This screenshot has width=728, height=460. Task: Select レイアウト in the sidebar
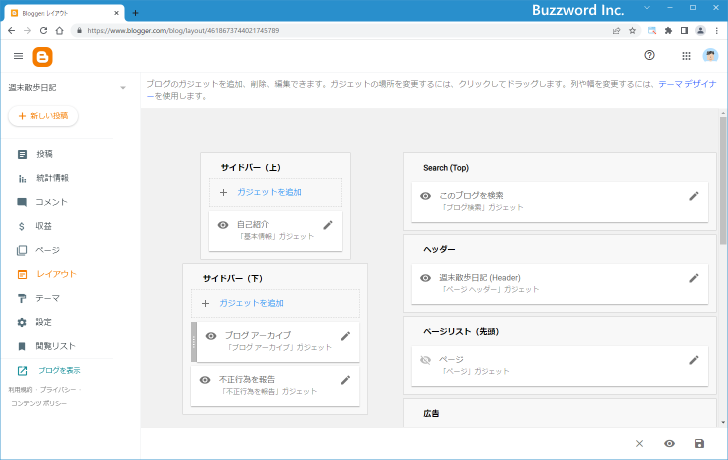(47, 274)
